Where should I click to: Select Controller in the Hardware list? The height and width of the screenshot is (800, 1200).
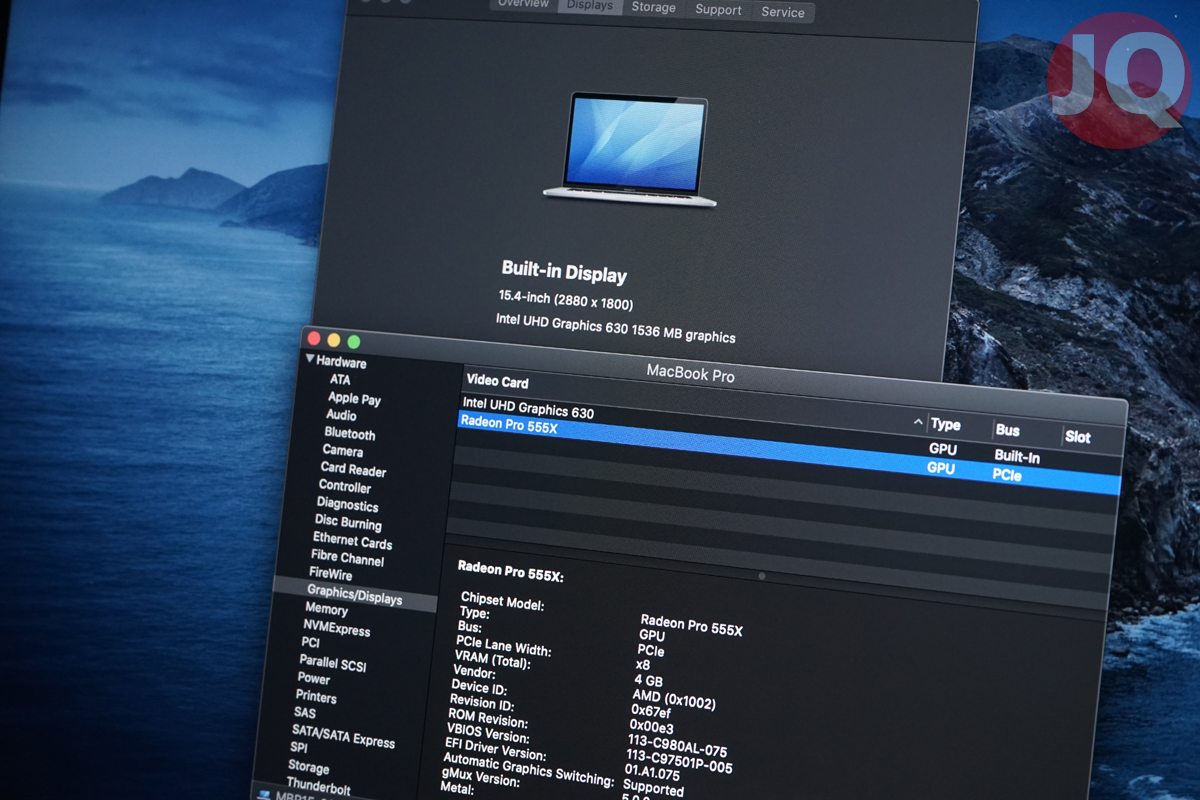tap(345, 486)
